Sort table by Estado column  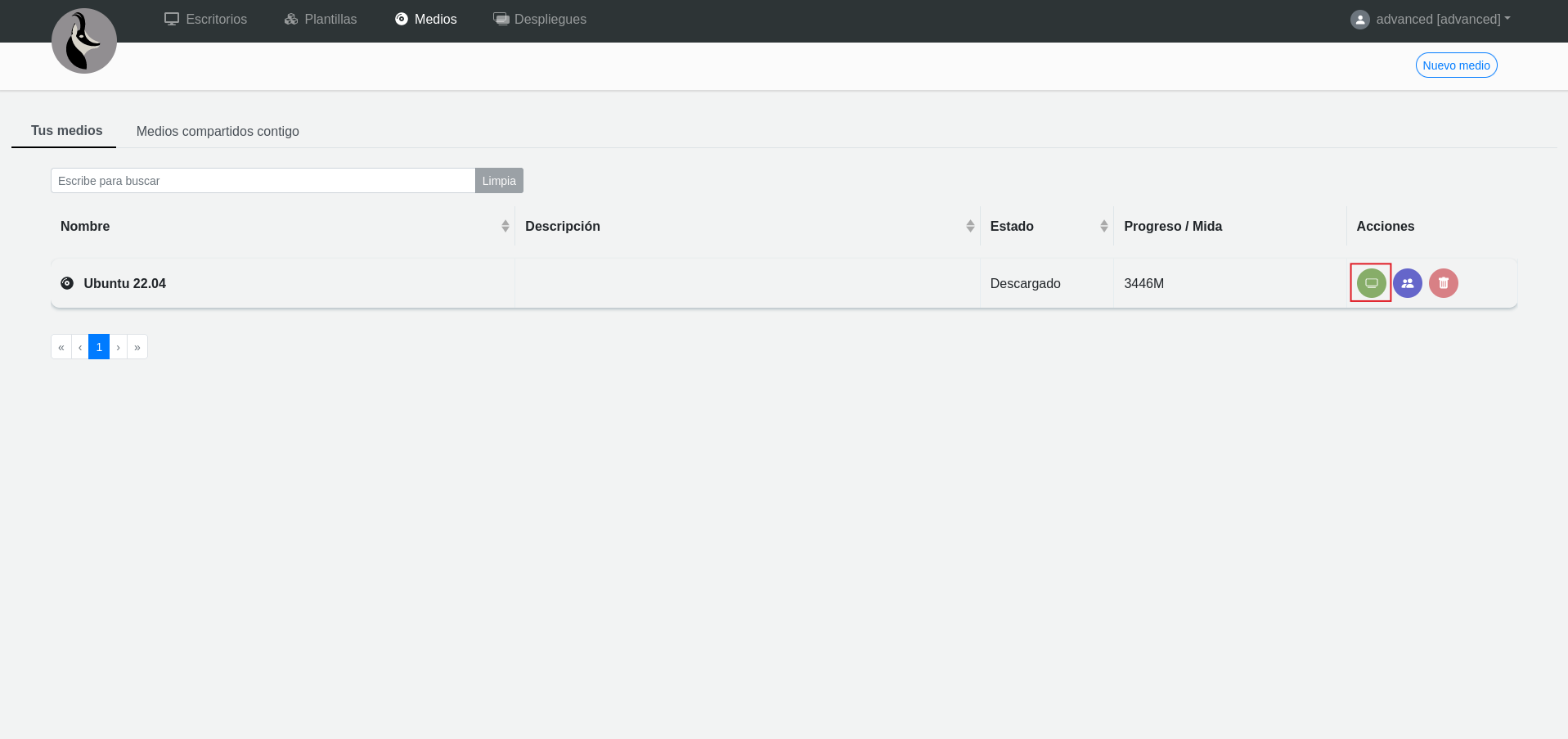pyautogui.click(x=1103, y=227)
